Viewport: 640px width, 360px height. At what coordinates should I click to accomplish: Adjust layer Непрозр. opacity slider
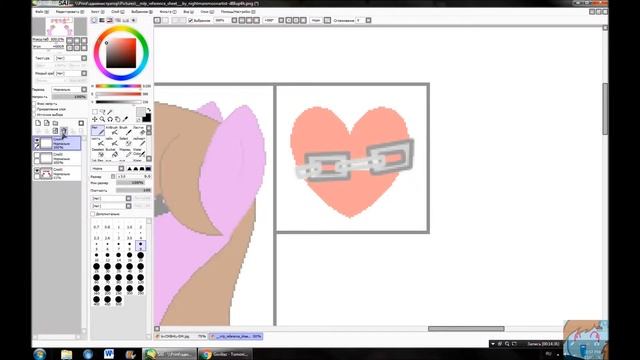click(69, 97)
